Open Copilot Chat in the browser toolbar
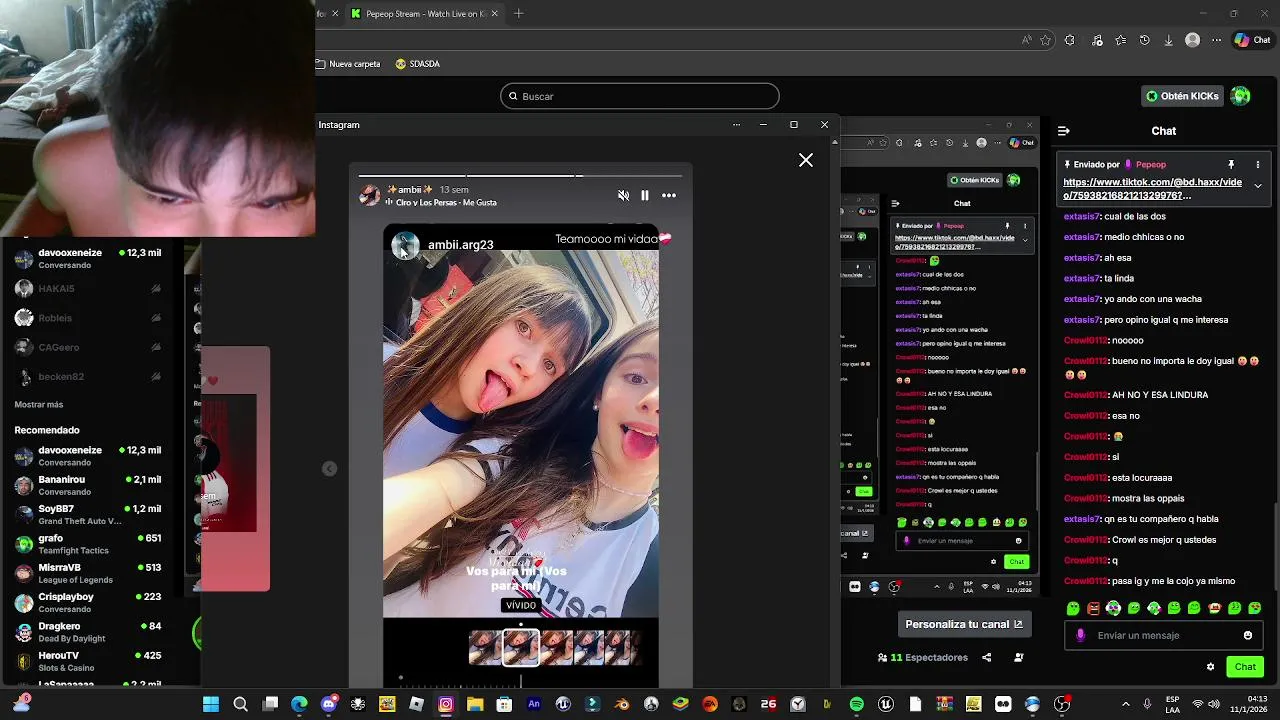1280x720 pixels. coord(1252,40)
